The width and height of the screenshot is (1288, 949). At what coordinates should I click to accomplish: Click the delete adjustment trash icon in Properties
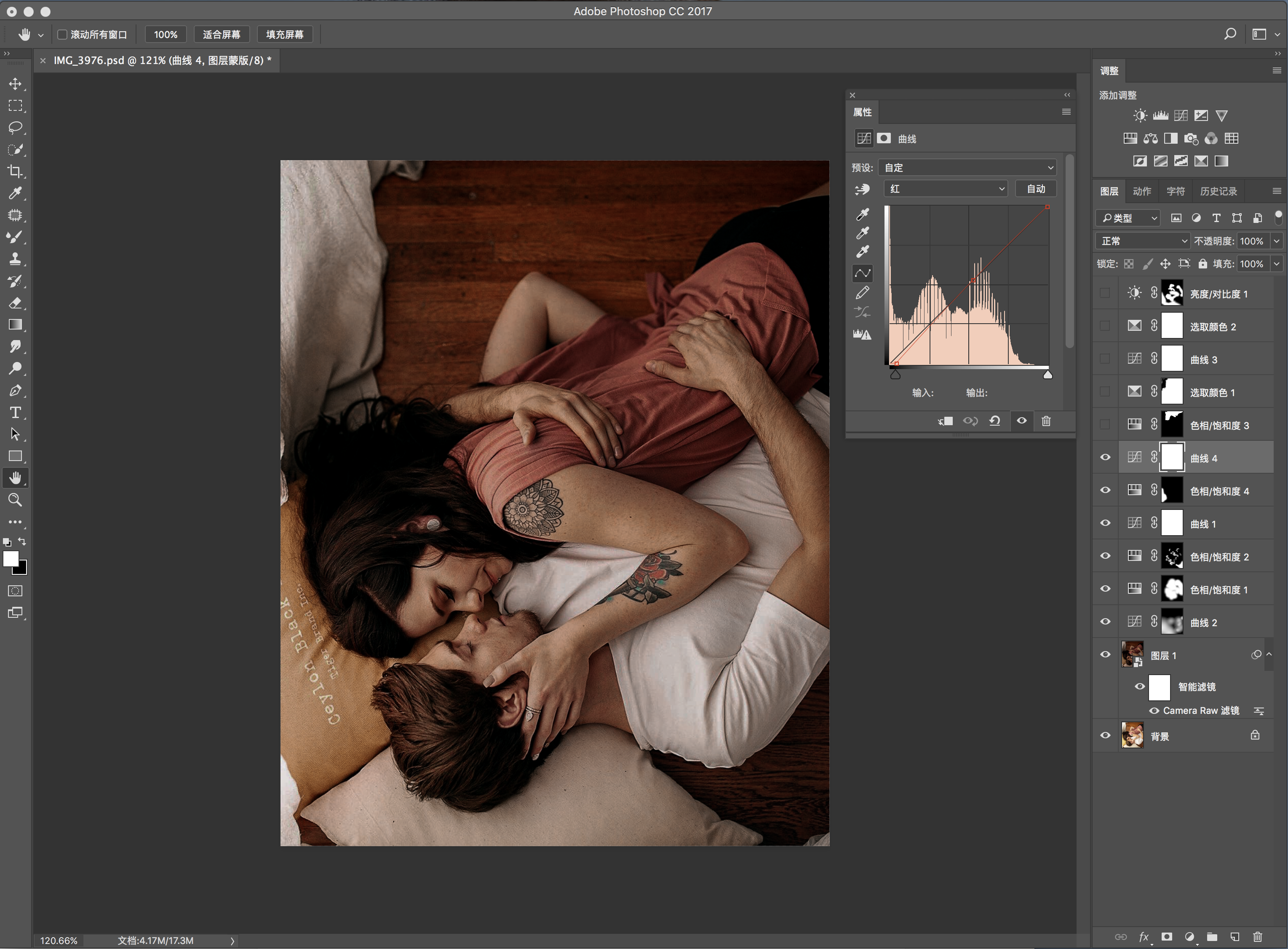pos(1046,421)
